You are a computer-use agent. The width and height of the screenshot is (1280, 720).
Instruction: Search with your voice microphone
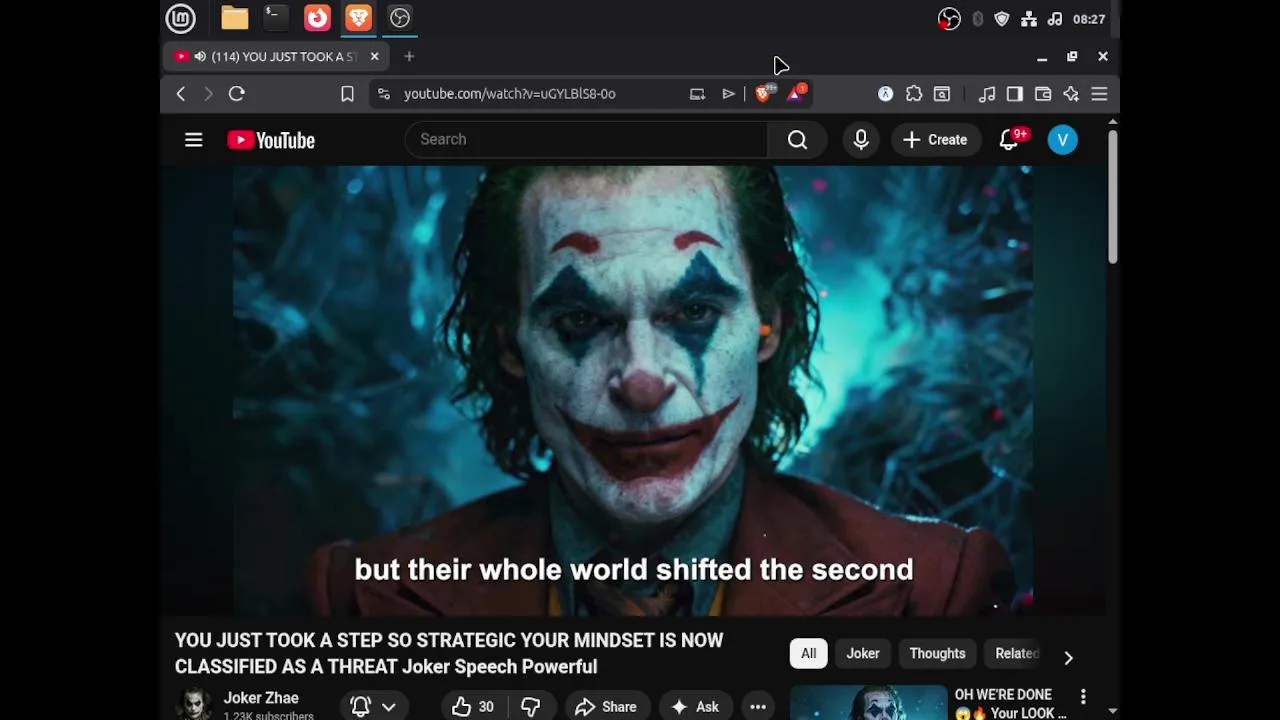tap(861, 140)
